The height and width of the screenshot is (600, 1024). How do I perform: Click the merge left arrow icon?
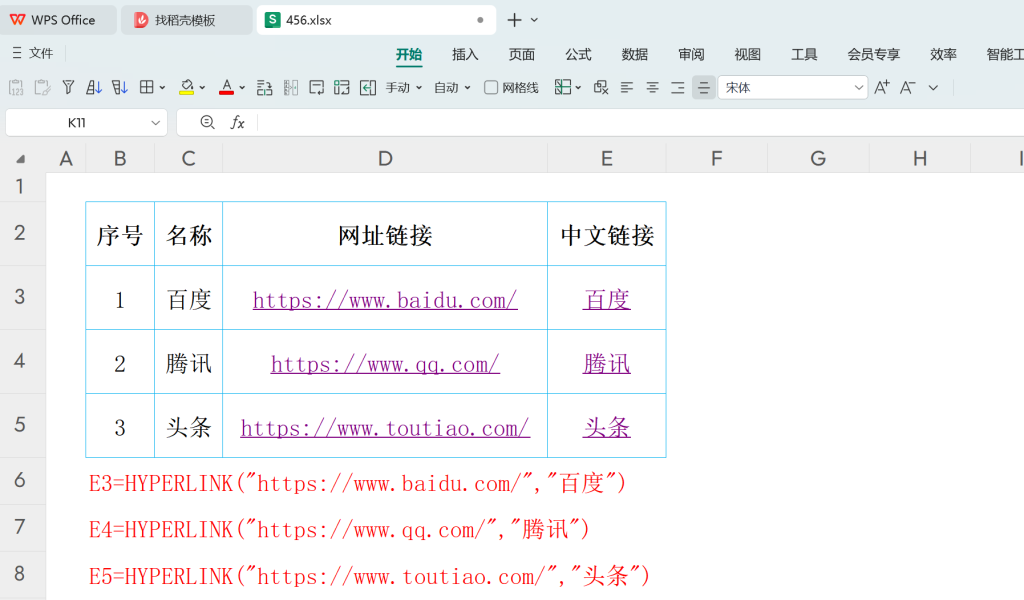pyautogui.click(x=368, y=87)
